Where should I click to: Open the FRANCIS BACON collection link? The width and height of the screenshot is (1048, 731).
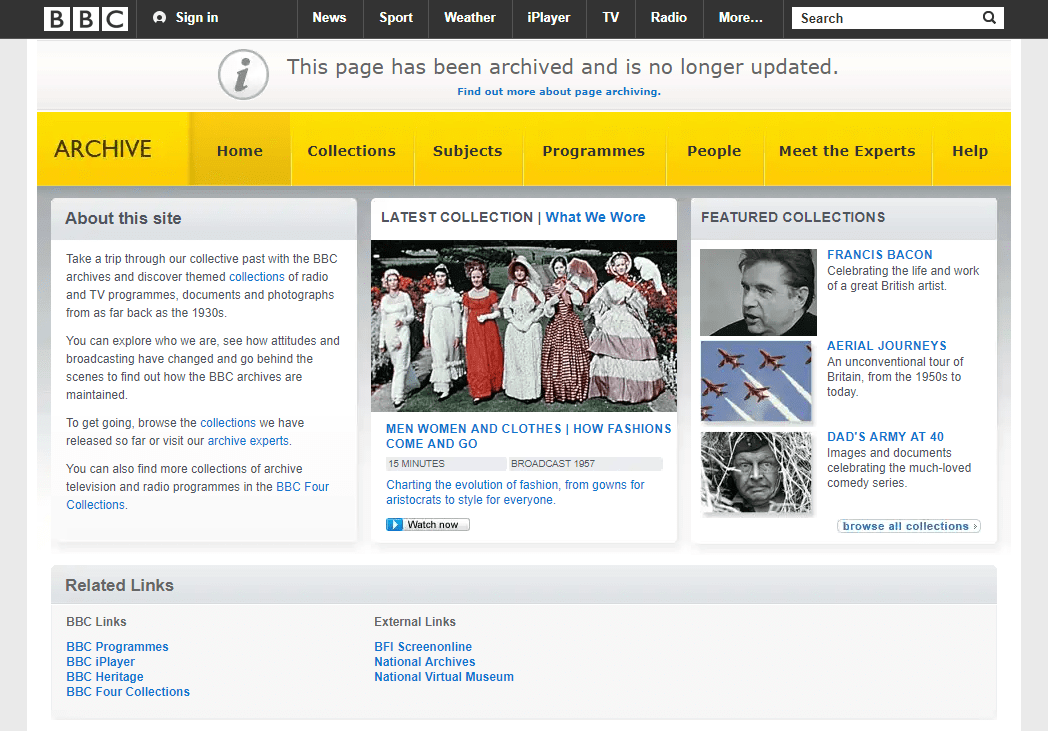880,255
